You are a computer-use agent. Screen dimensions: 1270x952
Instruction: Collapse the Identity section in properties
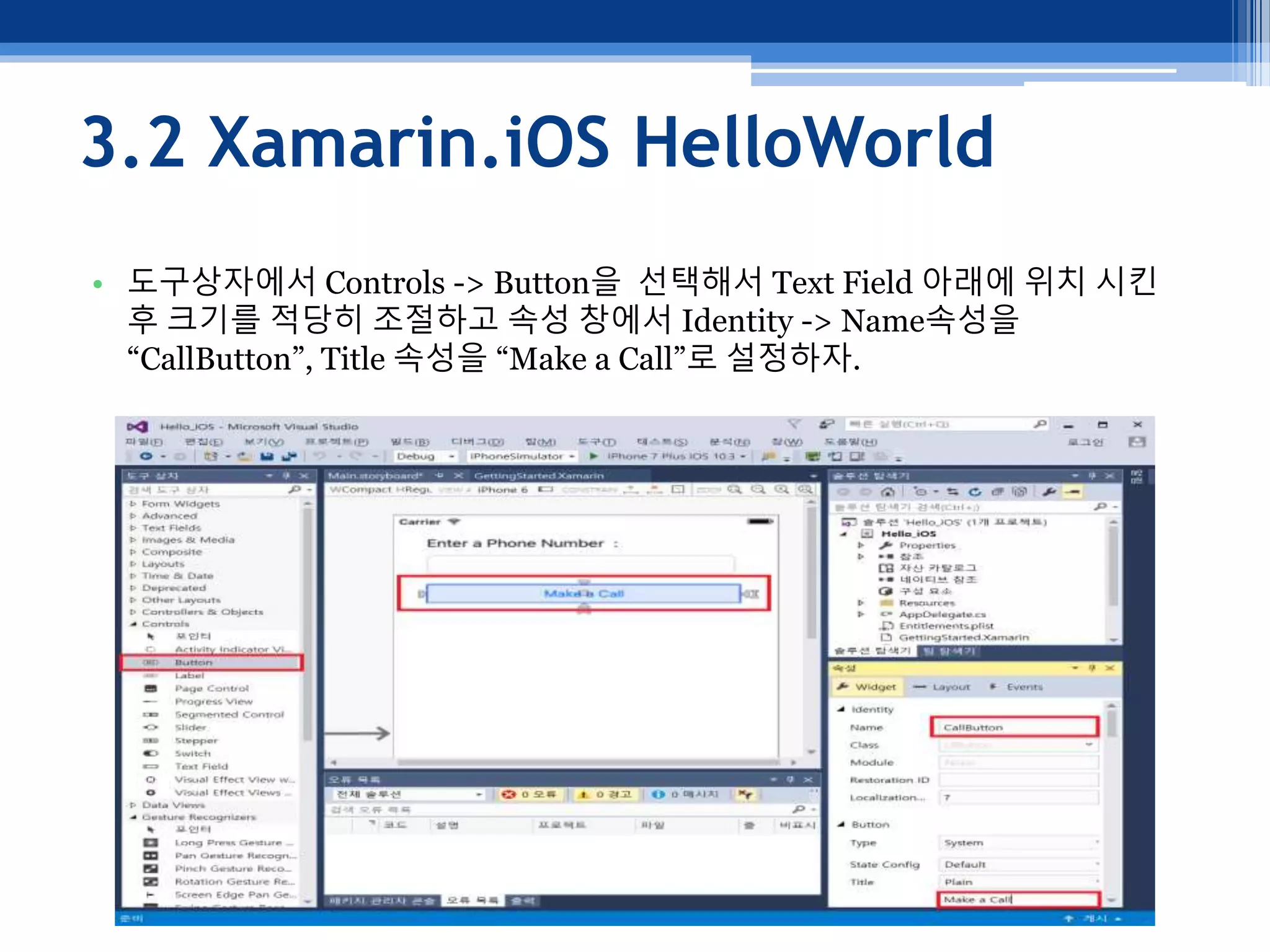click(x=841, y=709)
